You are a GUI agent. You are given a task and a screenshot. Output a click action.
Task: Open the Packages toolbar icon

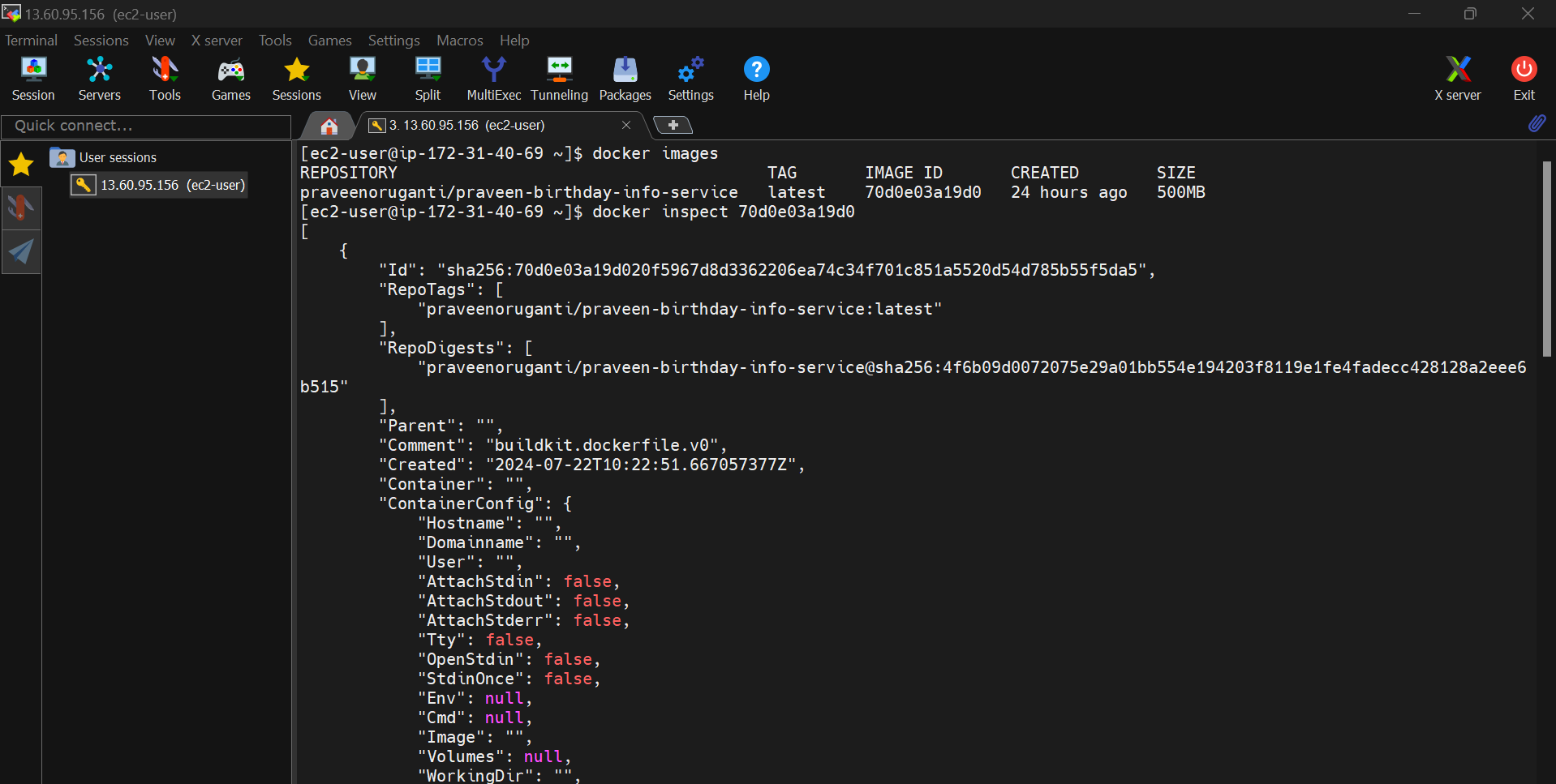click(625, 79)
